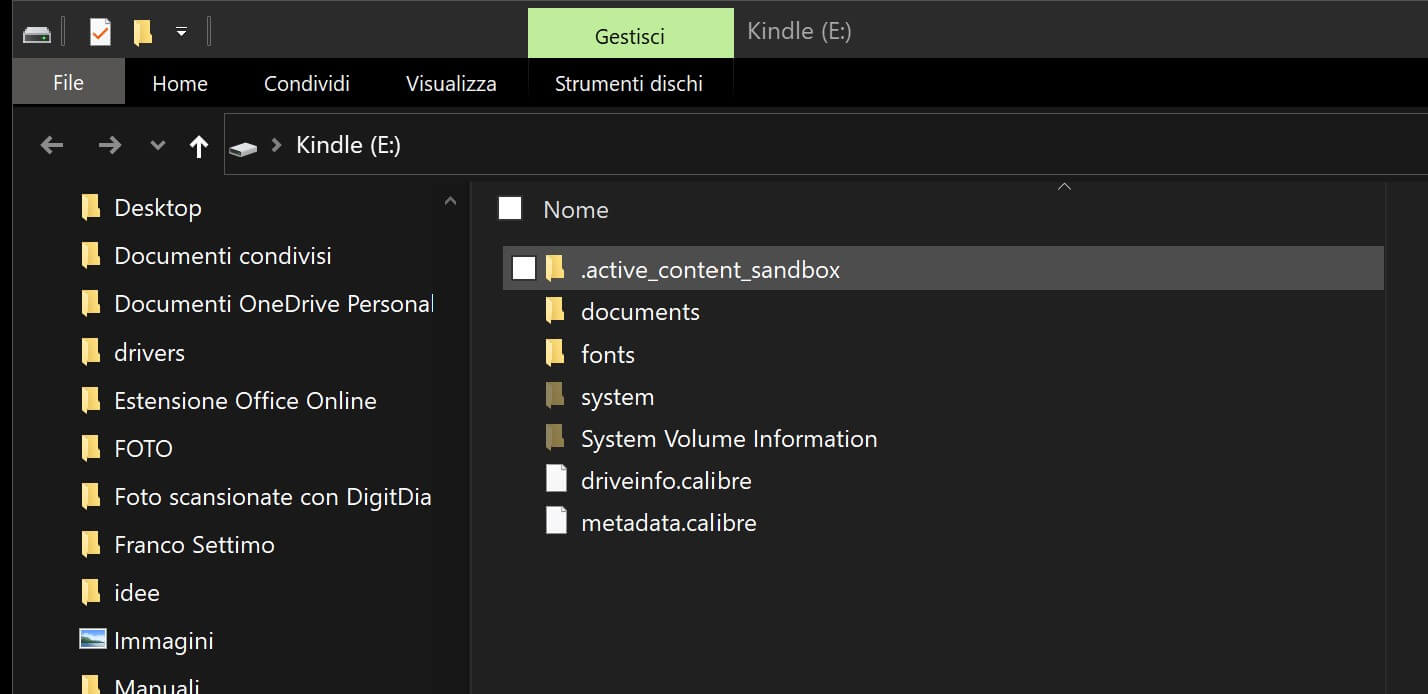Select the FOTO folder in the sidebar
1428x694 pixels.
[143, 449]
